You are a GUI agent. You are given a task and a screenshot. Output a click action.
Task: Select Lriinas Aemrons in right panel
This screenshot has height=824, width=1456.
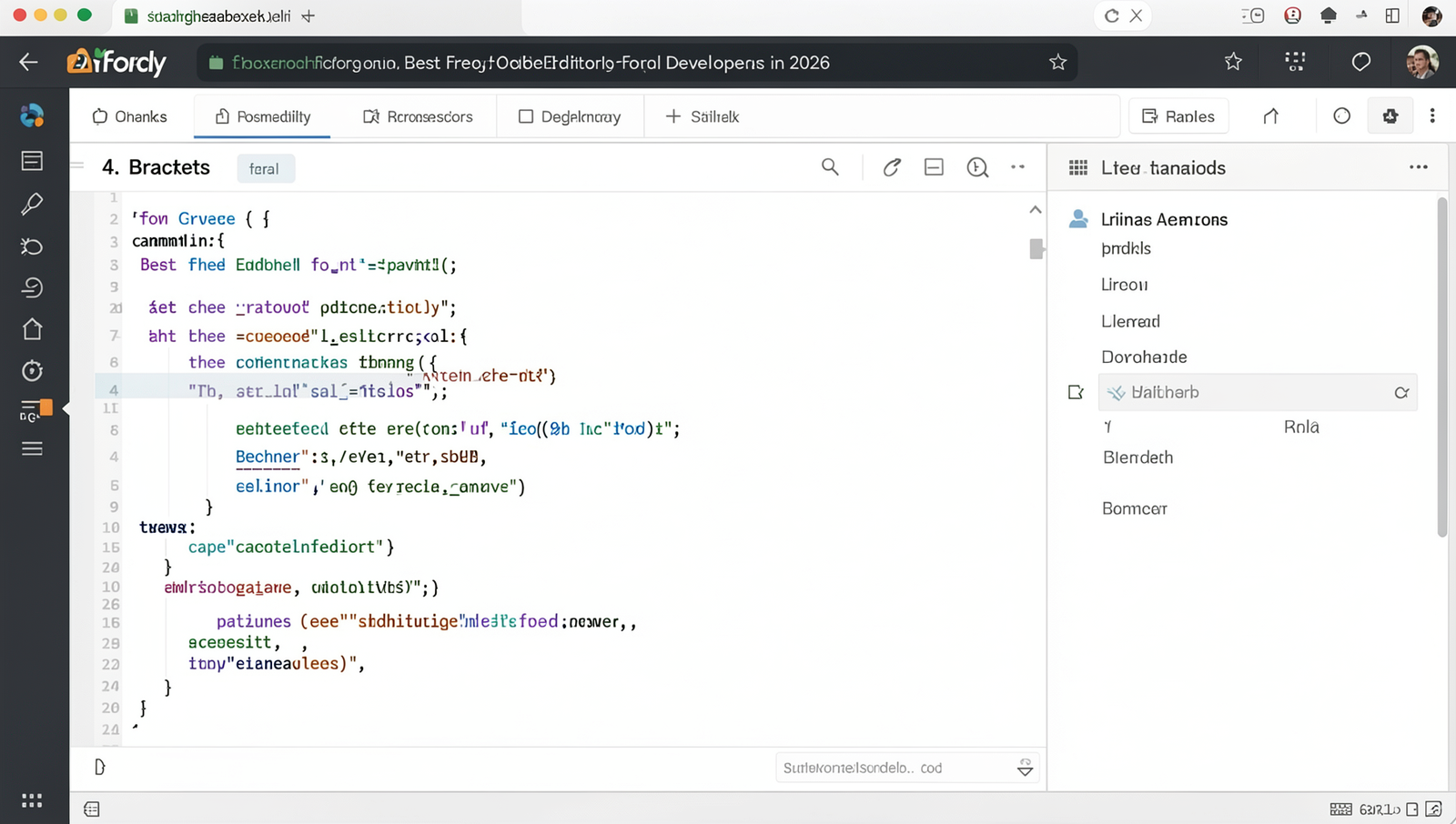pyautogui.click(x=1164, y=219)
